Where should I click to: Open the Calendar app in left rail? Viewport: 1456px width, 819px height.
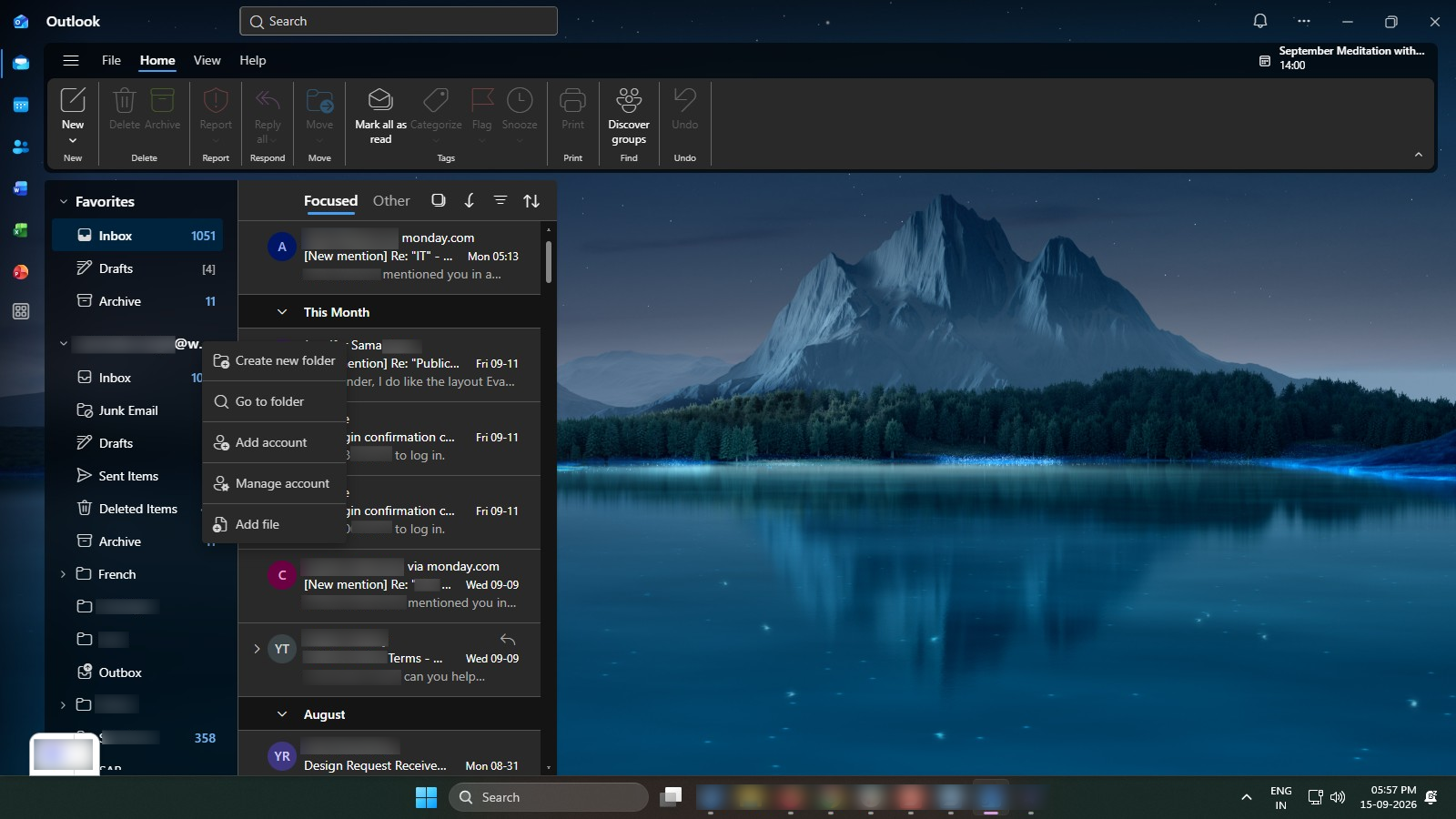click(x=21, y=106)
